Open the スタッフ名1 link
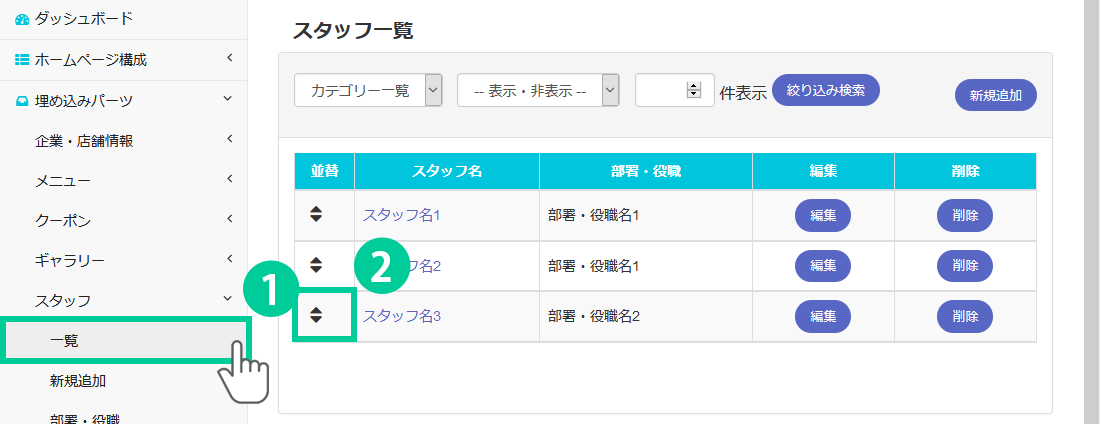The image size is (1100, 424). tap(401, 214)
